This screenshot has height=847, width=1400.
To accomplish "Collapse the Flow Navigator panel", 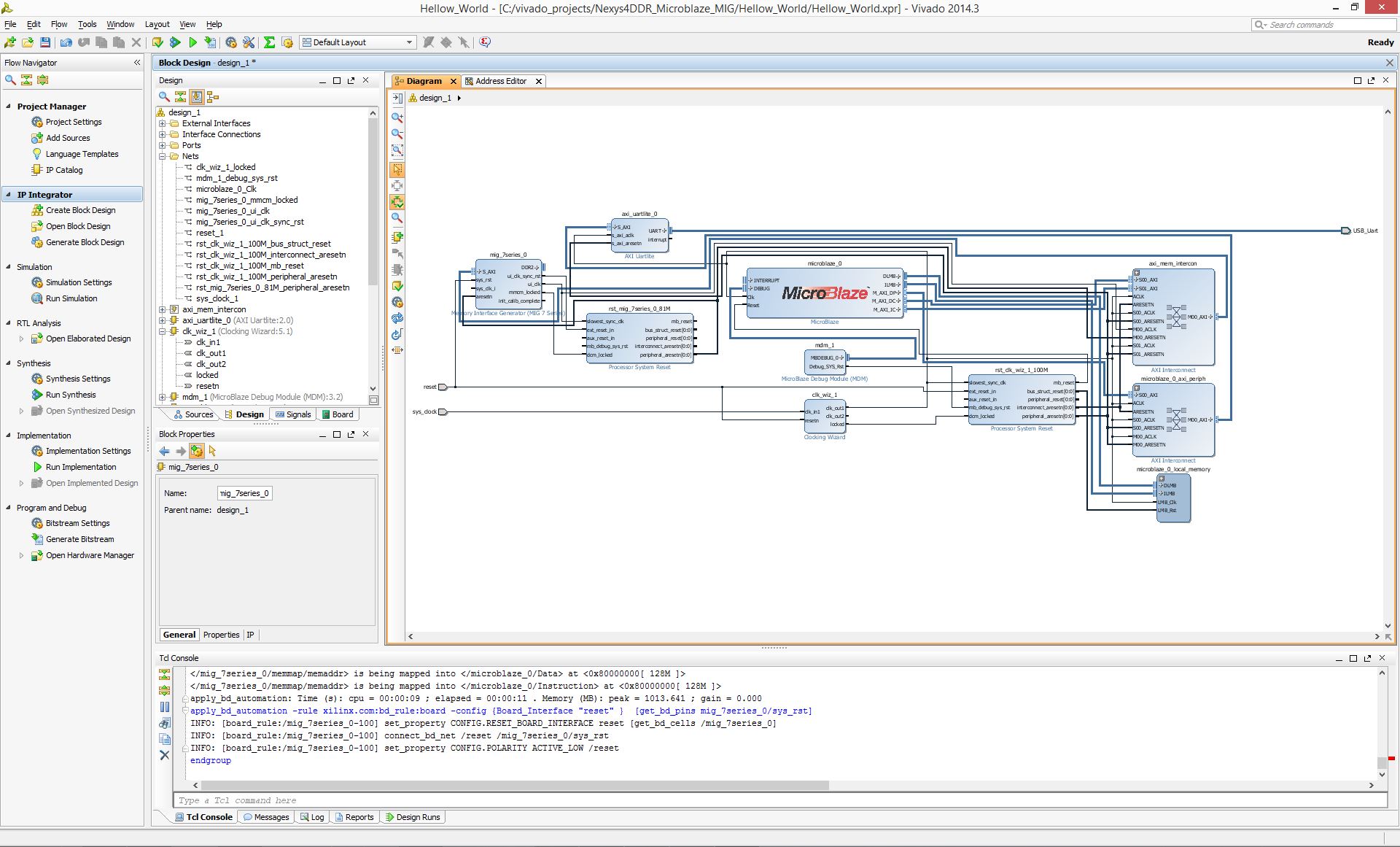I will click(137, 63).
